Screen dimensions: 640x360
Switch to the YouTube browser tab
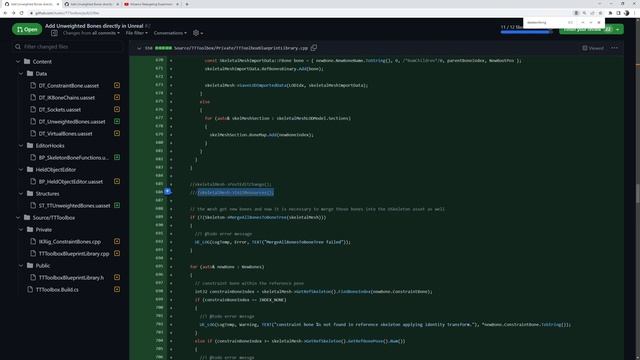pyautogui.click(x=151, y=4)
